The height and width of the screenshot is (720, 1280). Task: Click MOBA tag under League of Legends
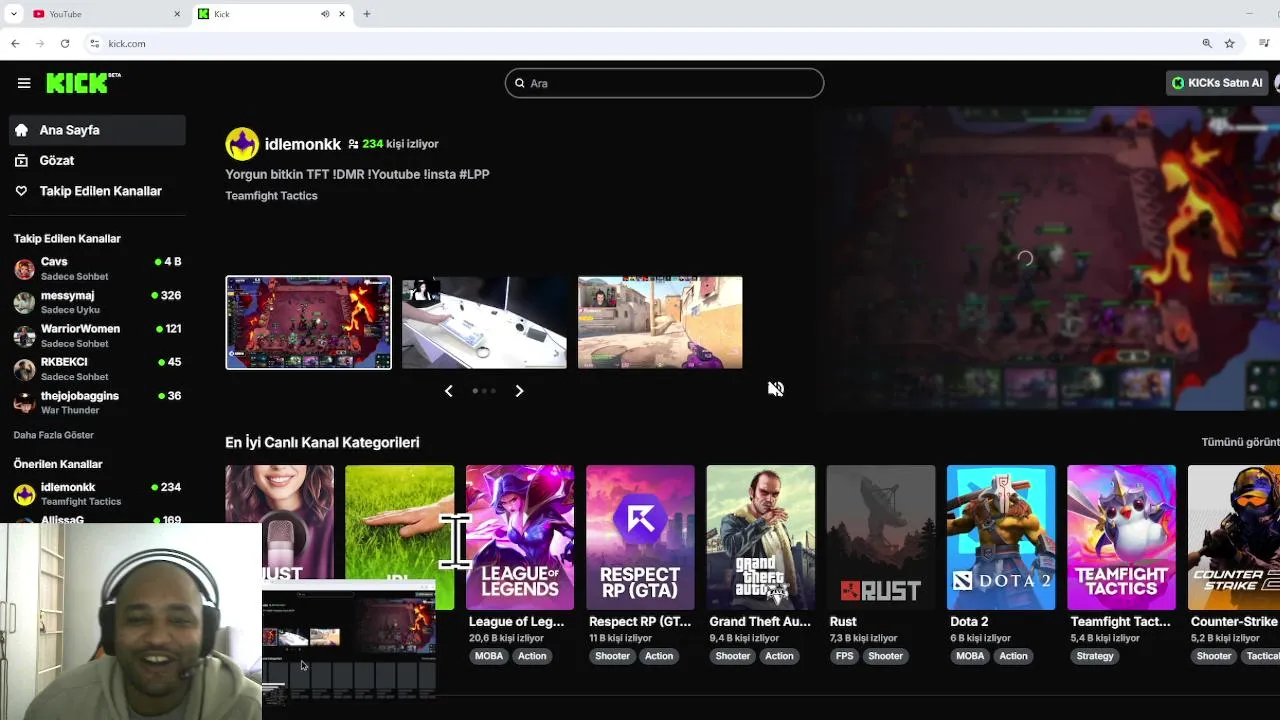click(x=489, y=656)
